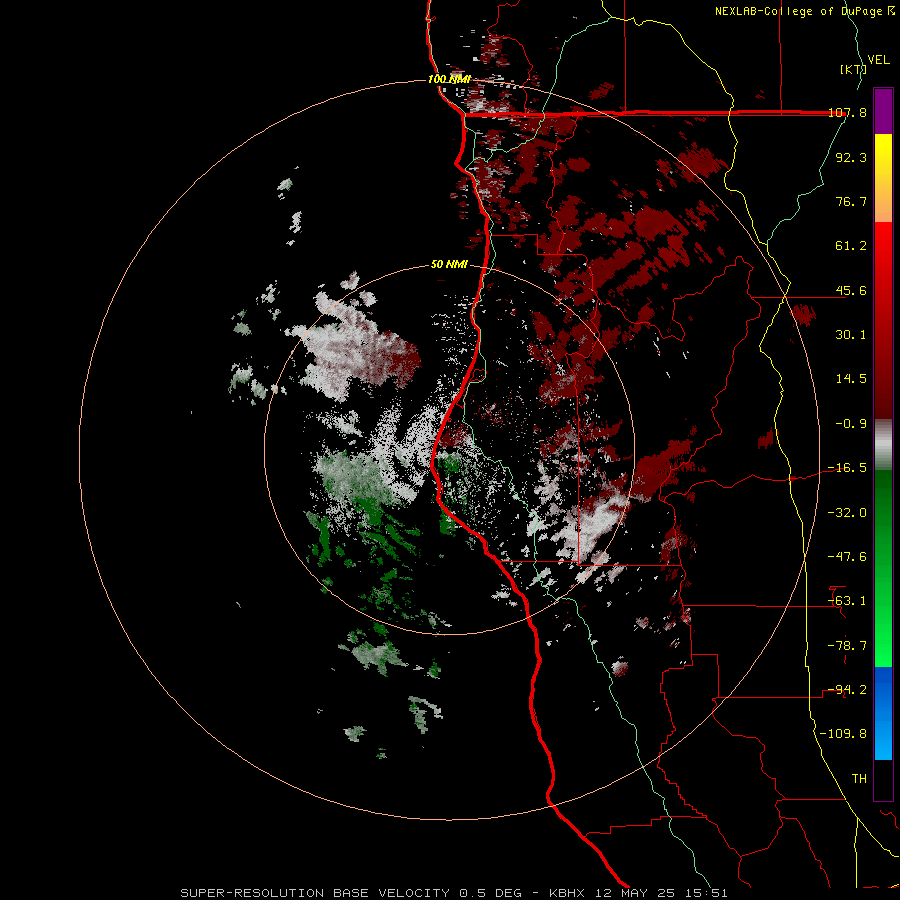Click the 100 NMI range ring label
This screenshot has width=900, height=900.
tap(449, 79)
